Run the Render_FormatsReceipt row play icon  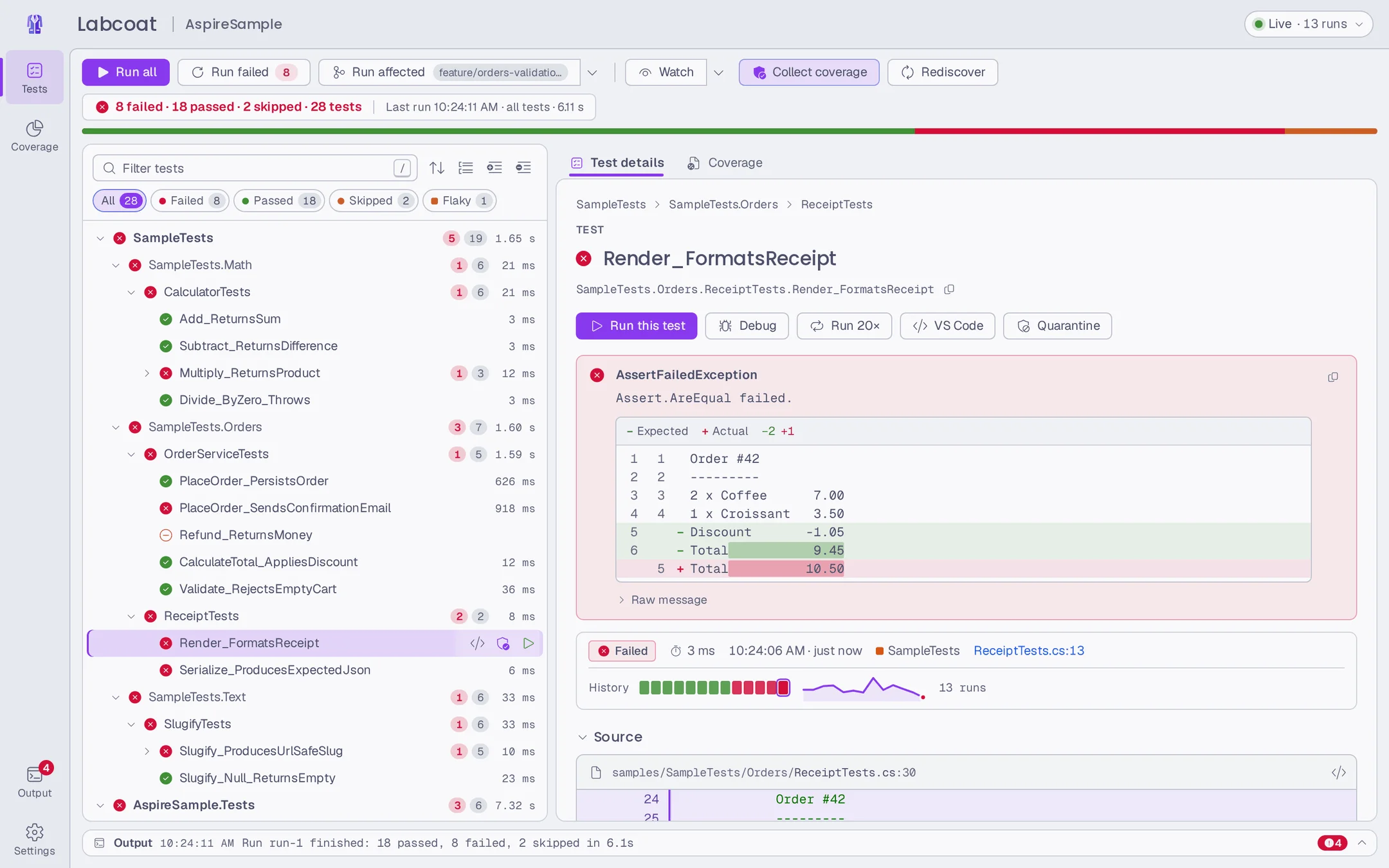(x=529, y=643)
